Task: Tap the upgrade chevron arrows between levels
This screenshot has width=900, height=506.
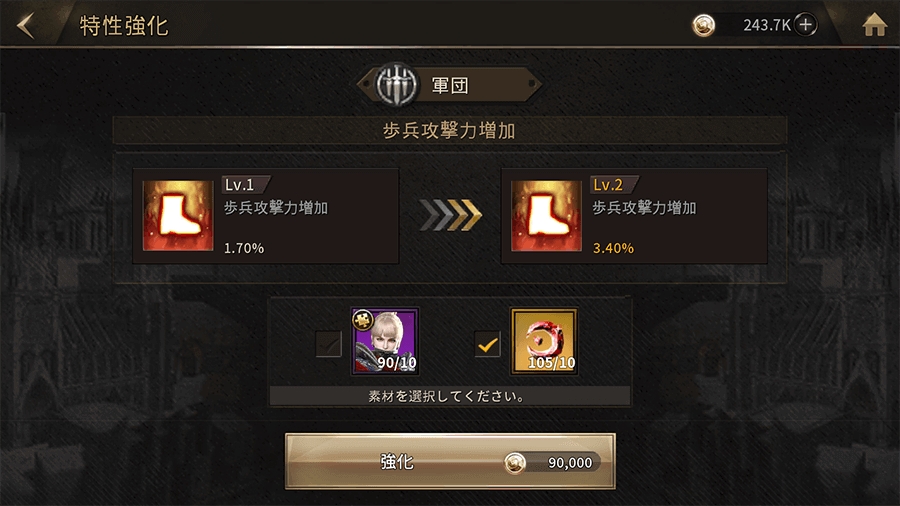Action: 450,215
